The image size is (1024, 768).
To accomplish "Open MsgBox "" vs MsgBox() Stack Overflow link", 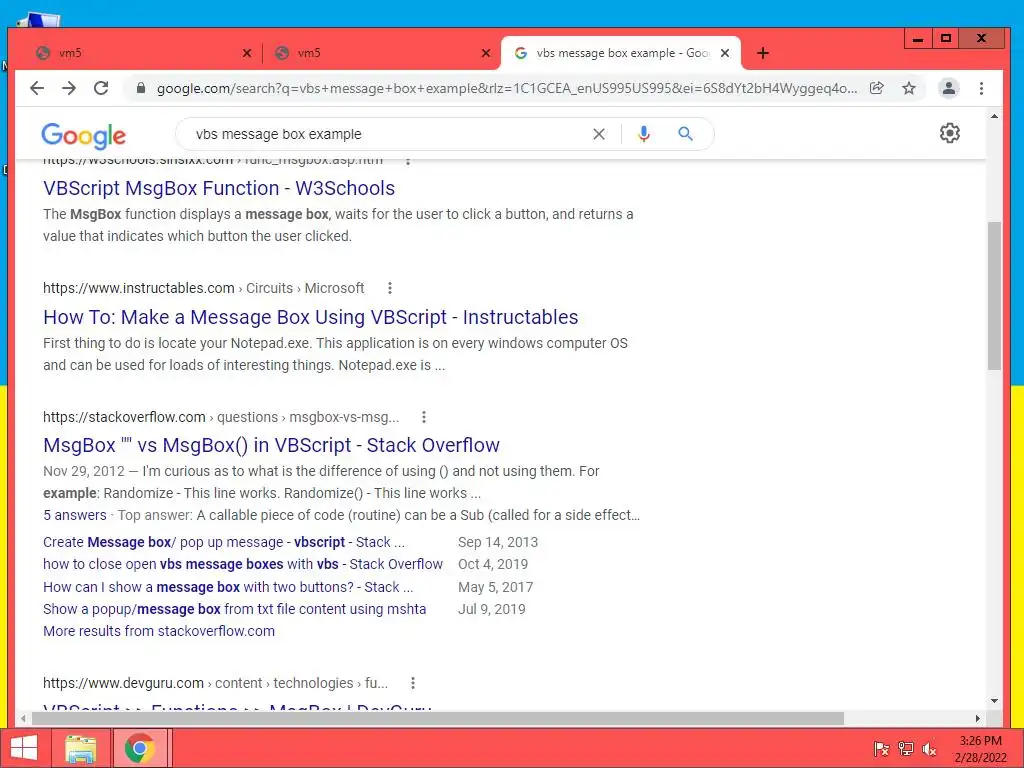I will click(x=271, y=445).
